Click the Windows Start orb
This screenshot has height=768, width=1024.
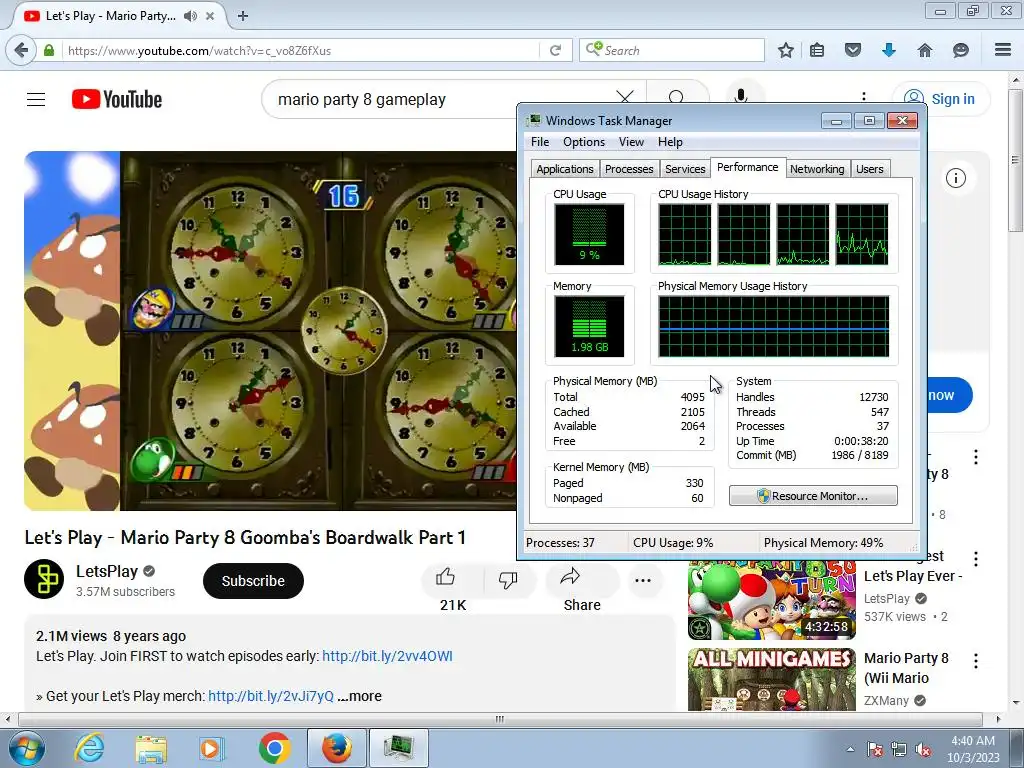point(25,748)
